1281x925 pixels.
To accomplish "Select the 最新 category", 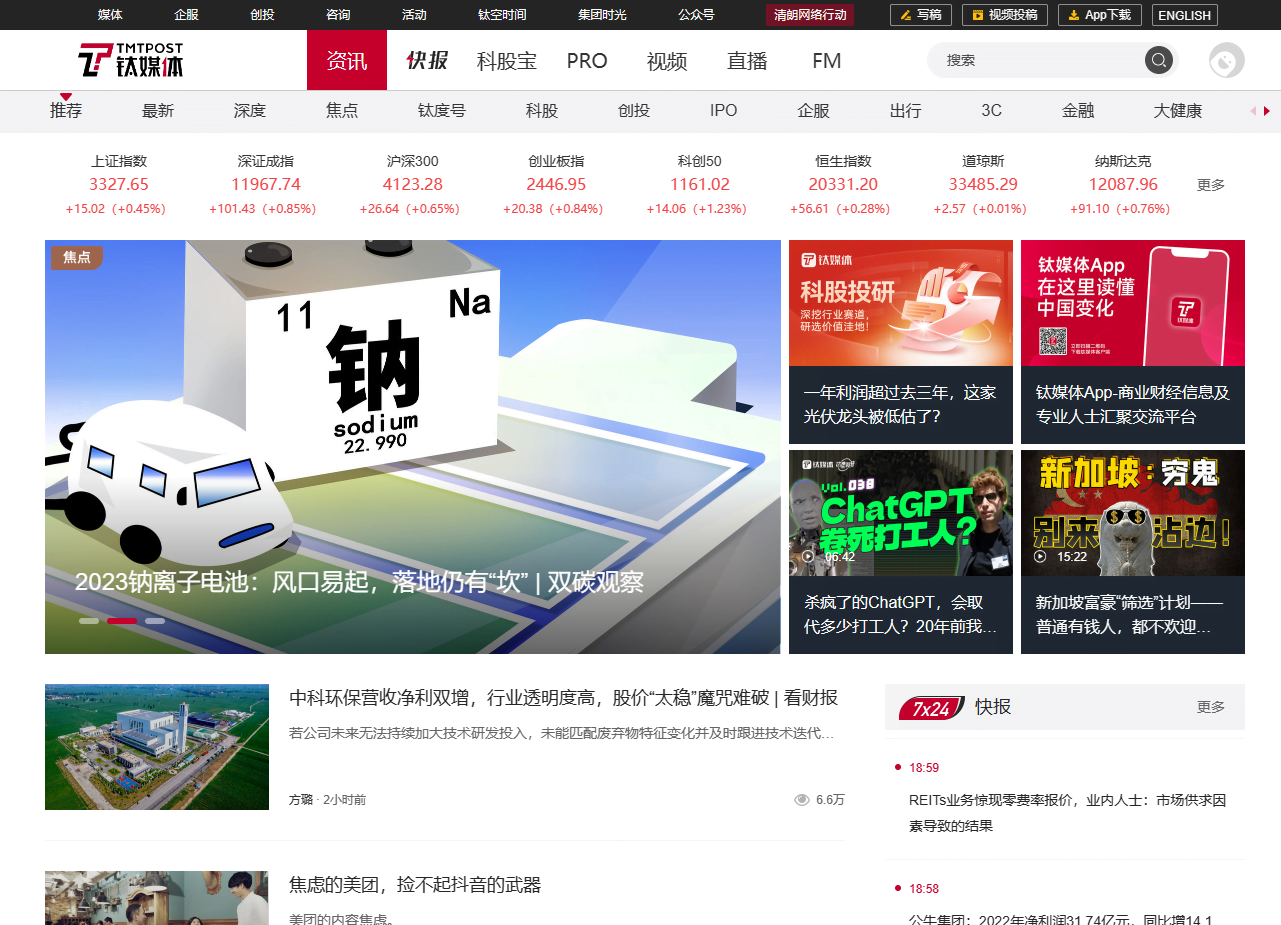I will point(158,111).
